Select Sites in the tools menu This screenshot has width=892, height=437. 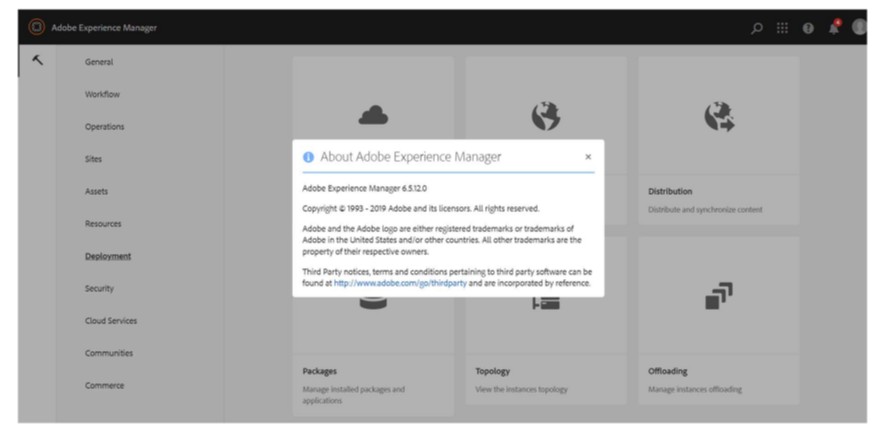[93, 159]
